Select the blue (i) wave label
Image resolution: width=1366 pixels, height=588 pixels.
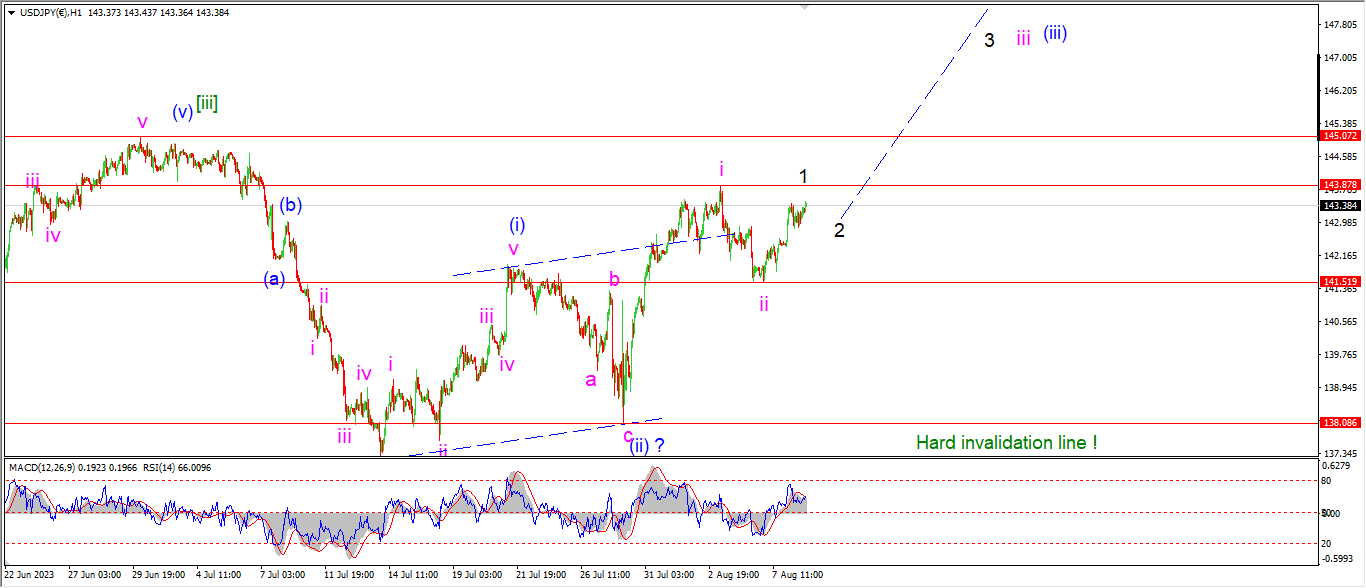(517, 224)
